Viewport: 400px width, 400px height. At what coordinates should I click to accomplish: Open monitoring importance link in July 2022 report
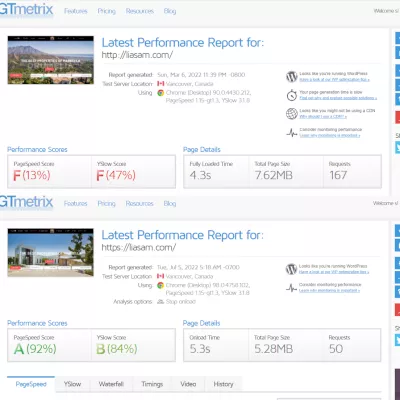point(329,291)
